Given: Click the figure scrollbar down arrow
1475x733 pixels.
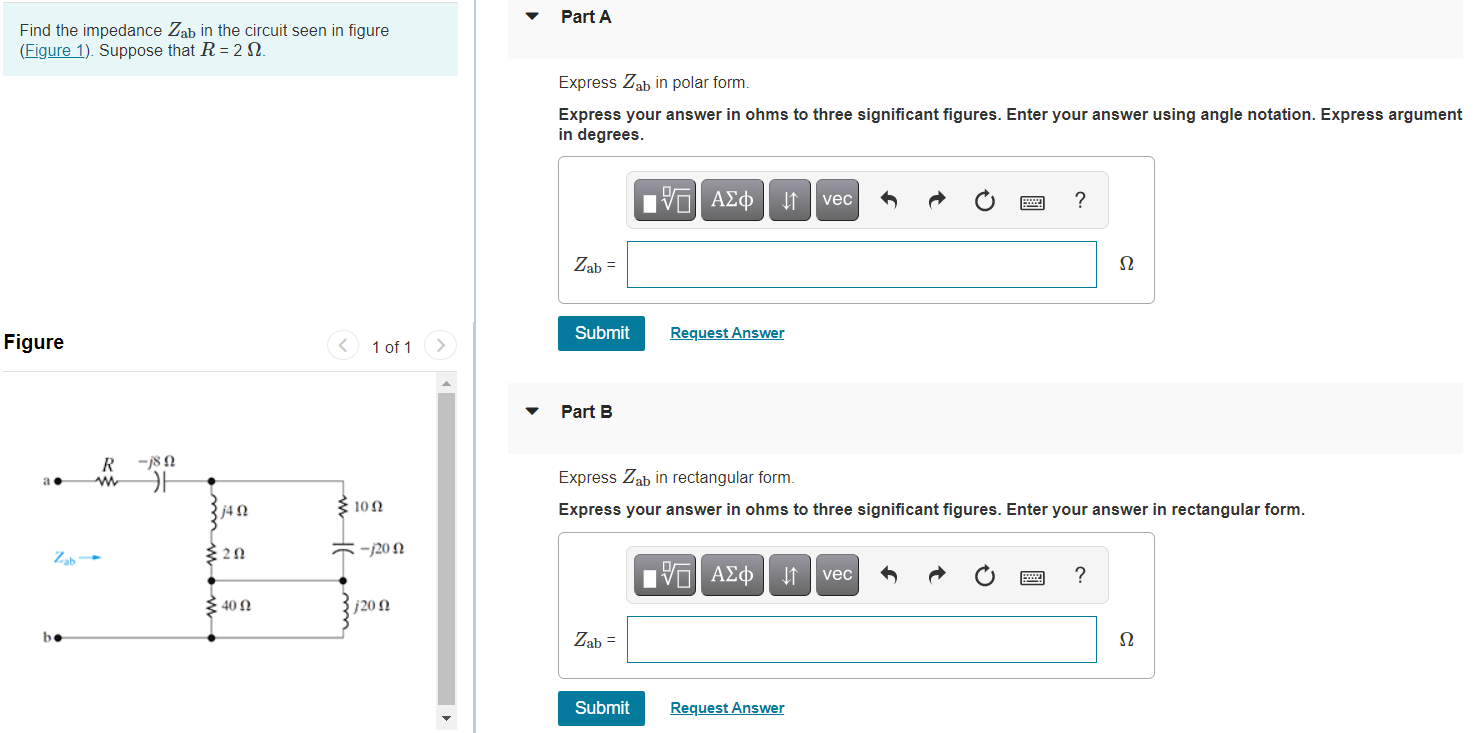Looking at the screenshot, I should click(447, 719).
